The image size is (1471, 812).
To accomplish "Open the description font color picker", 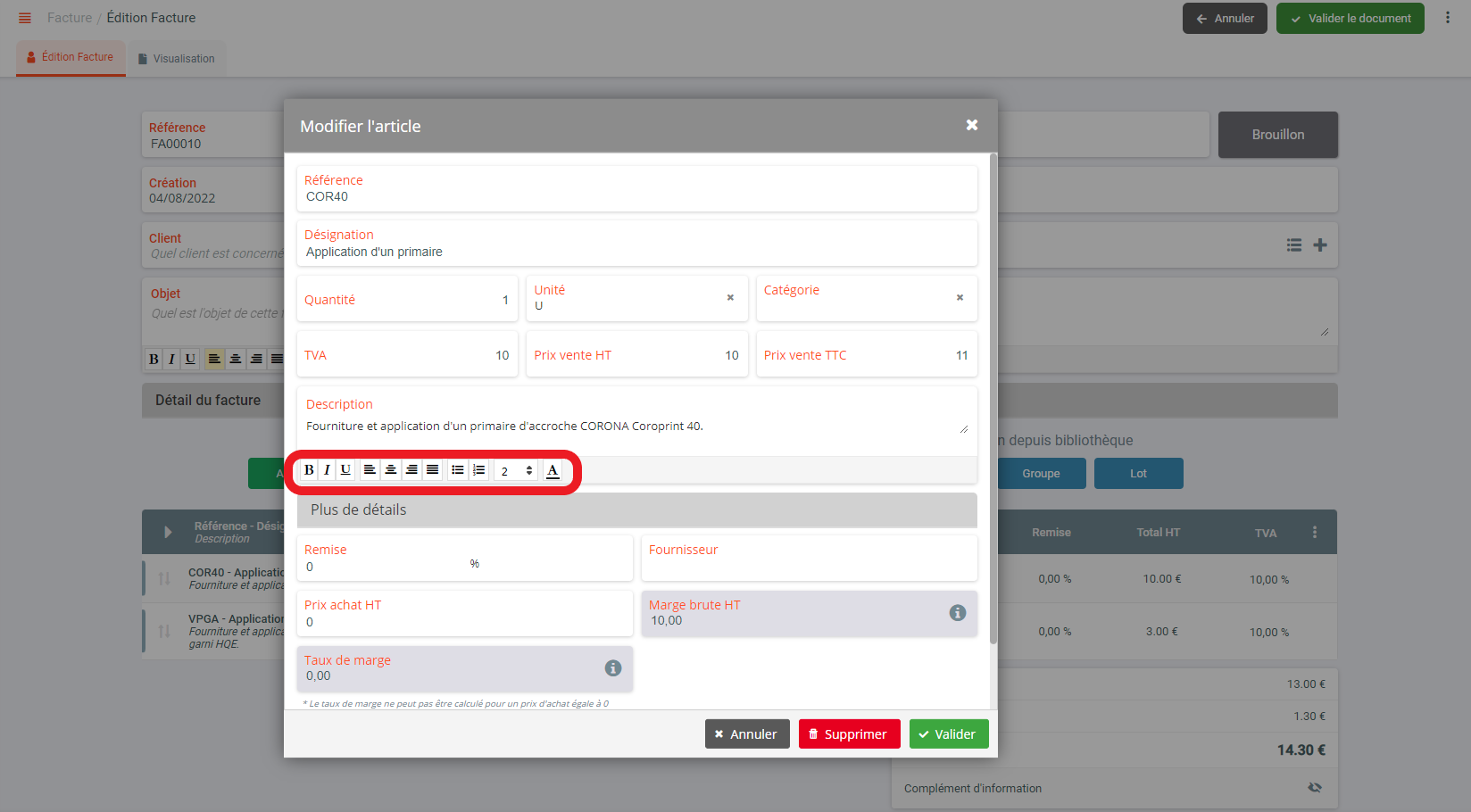I will [x=553, y=470].
